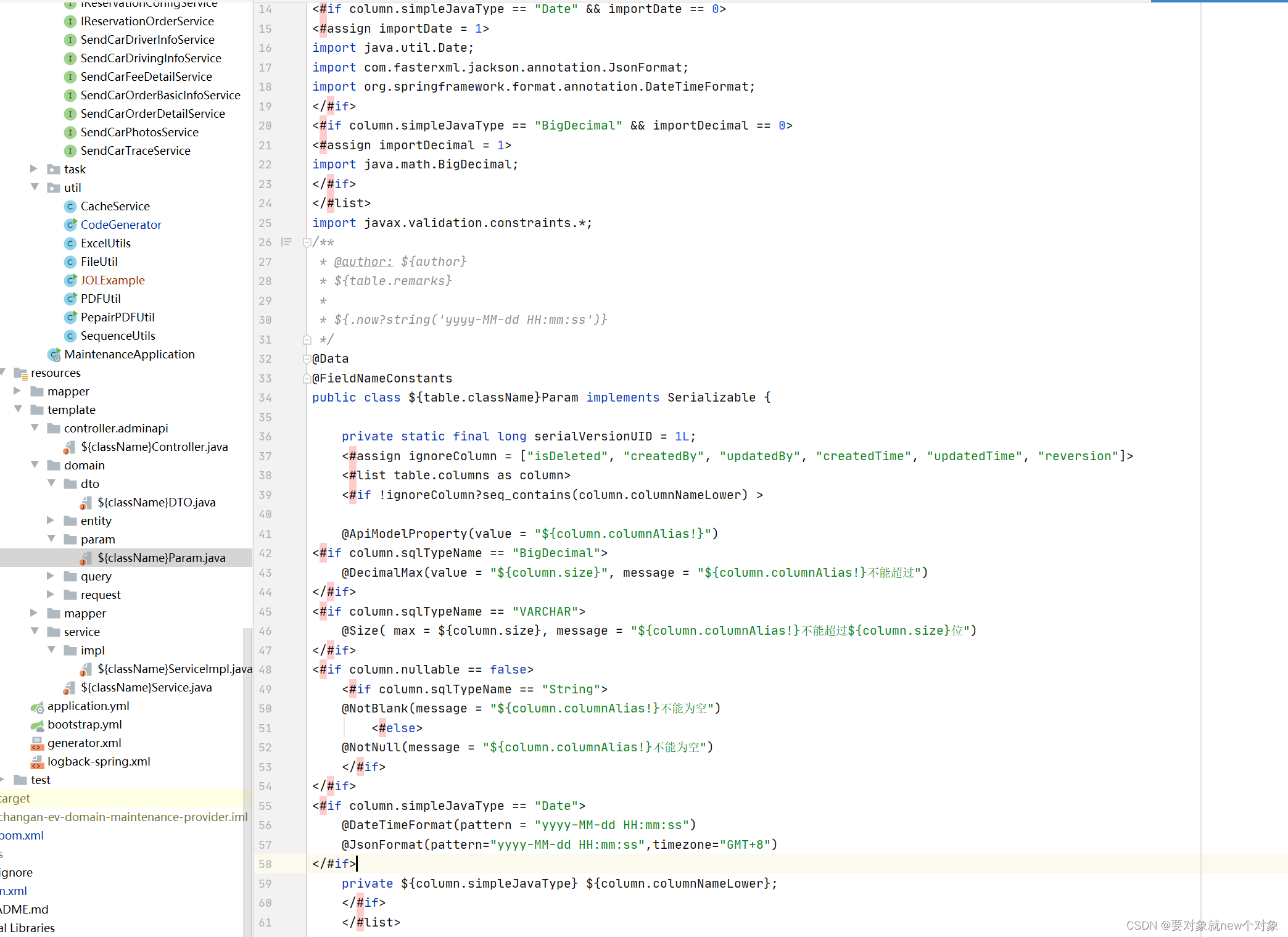Select ${className}DTO.java in project tree

click(156, 503)
